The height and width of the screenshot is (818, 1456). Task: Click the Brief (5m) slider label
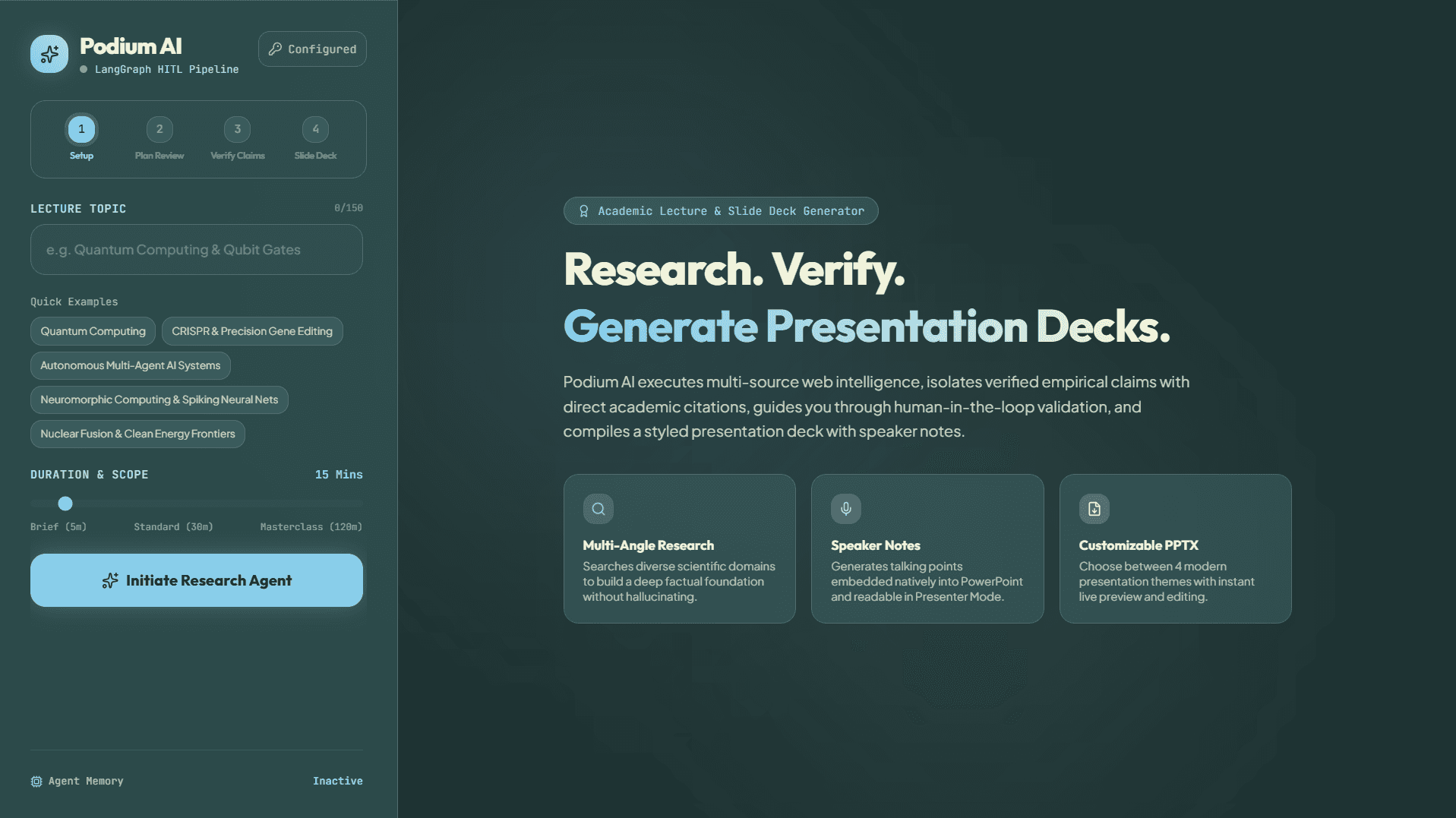coord(58,527)
